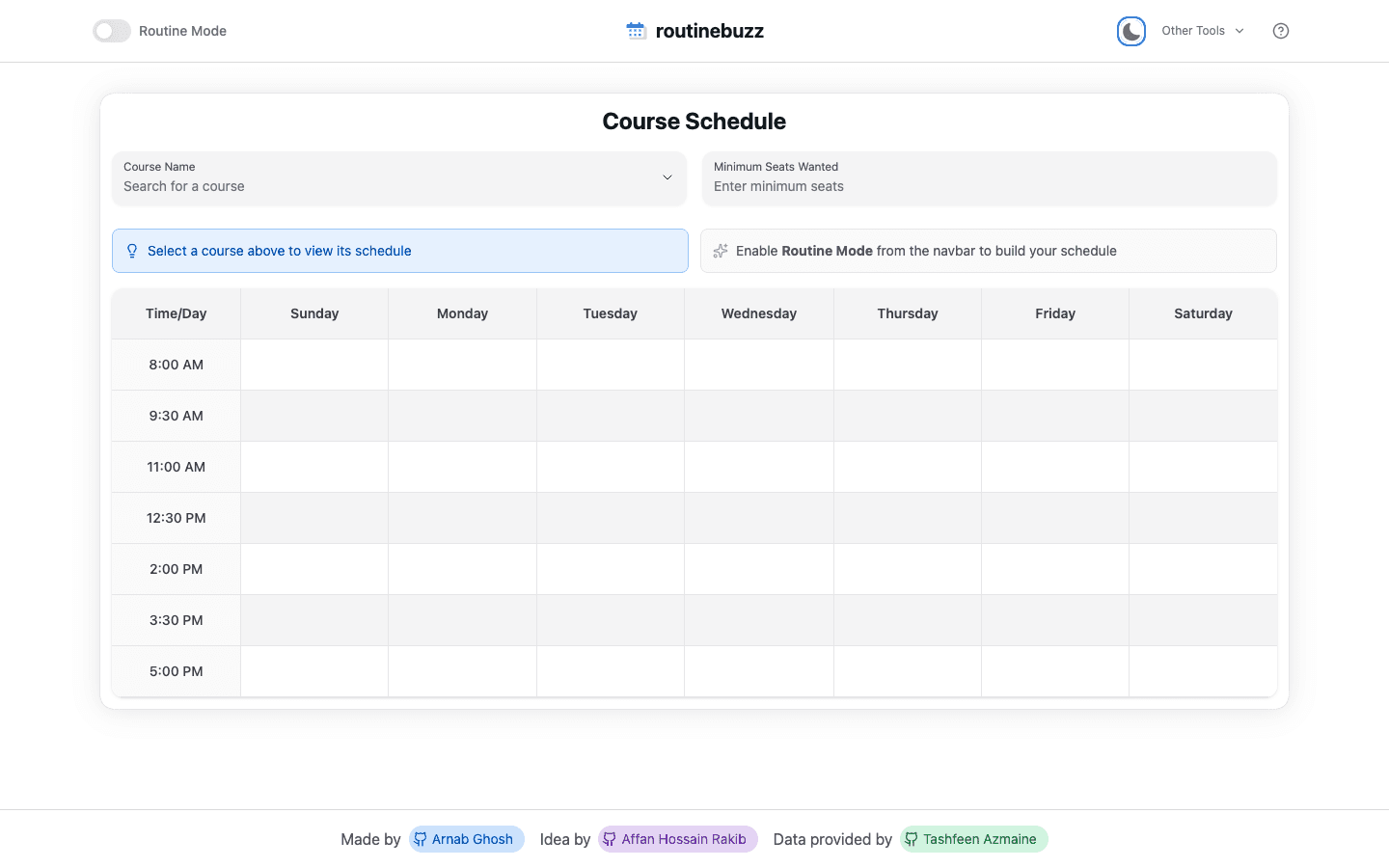Open Tashfeen Azmaine profile link
The width and height of the screenshot is (1389, 868).
coord(979,839)
